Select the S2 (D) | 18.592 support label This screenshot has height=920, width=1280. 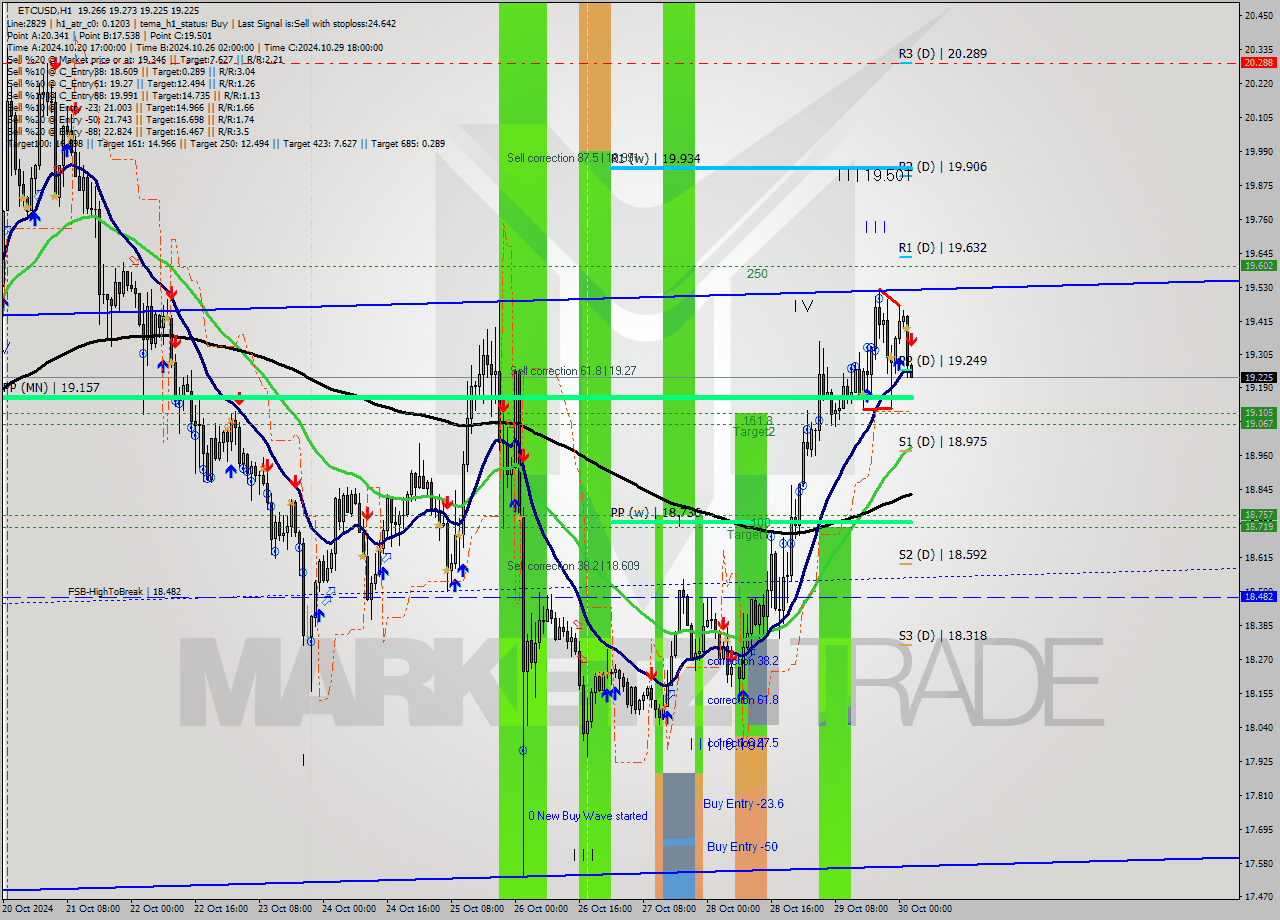[942, 555]
